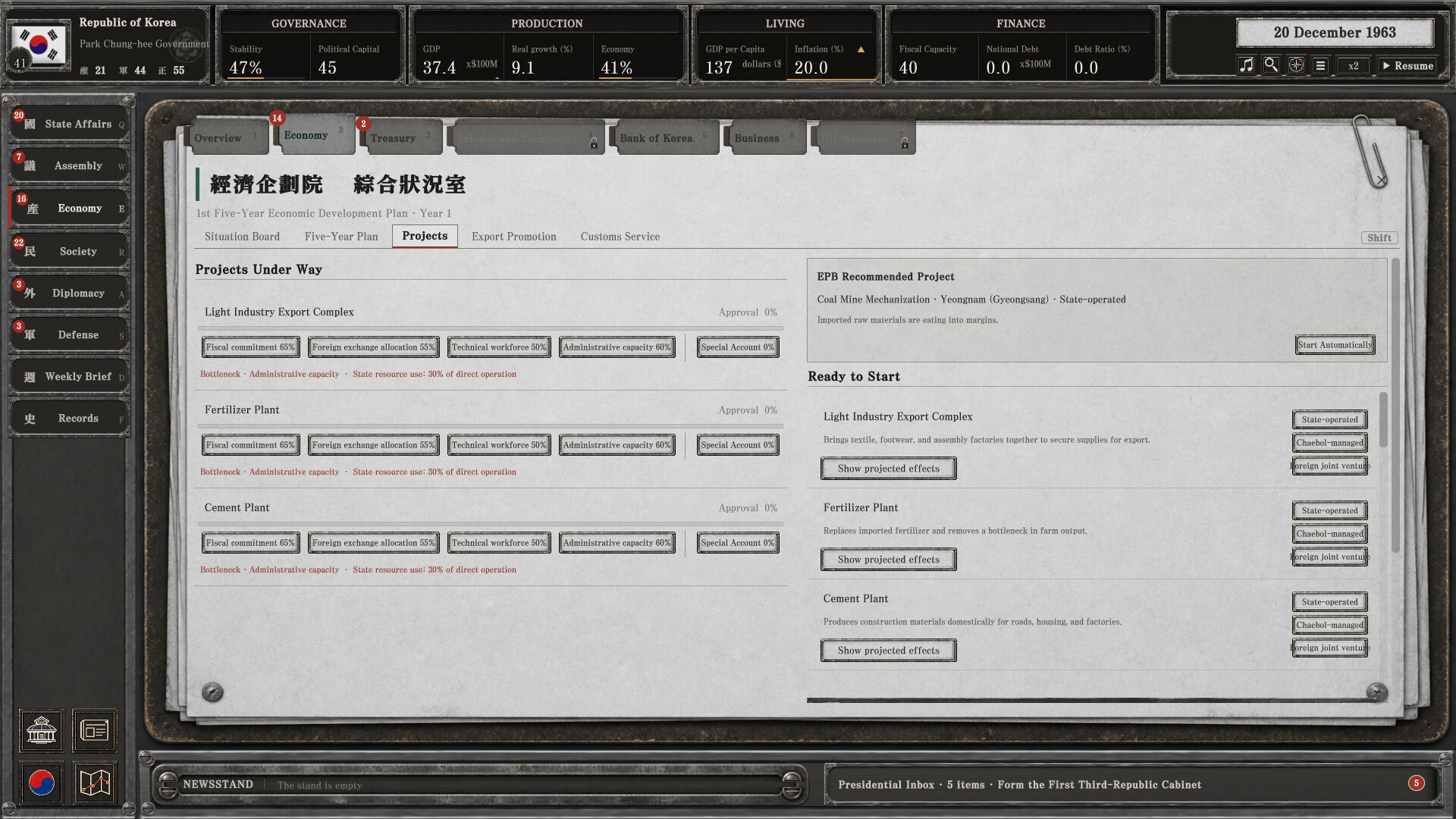Screen dimensions: 1456x819
Task: Show projected effects for Cement Plant
Action: (x=888, y=651)
